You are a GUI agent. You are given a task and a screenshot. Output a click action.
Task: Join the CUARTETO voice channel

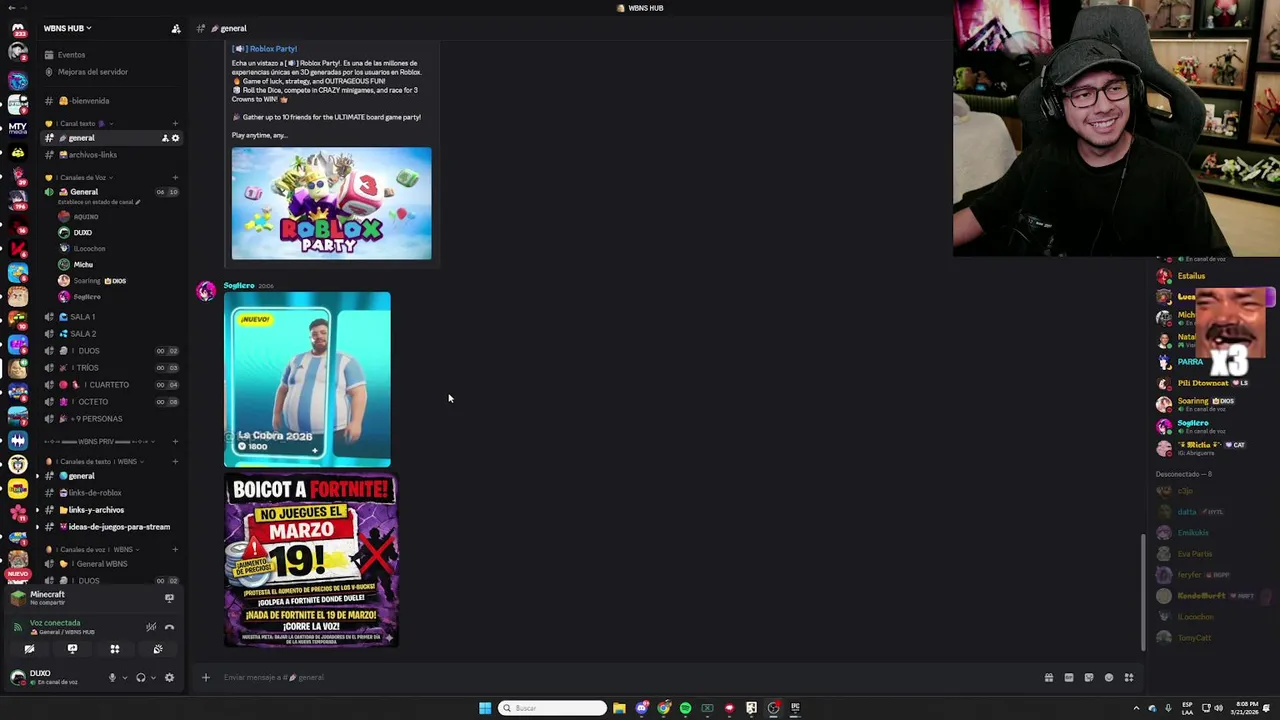tap(110, 385)
